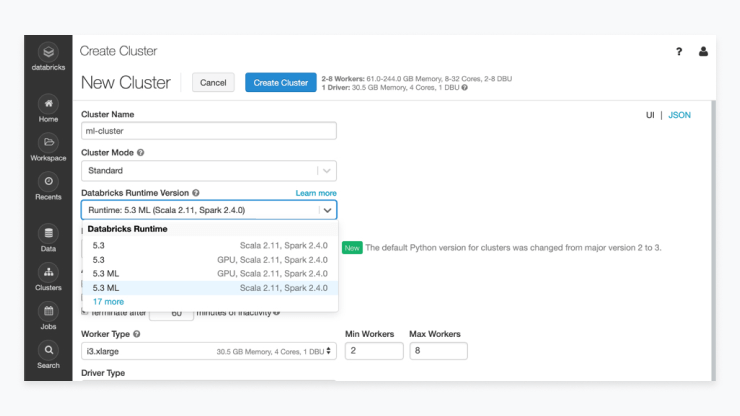The image size is (740, 416).
Task: Open the Data section
Action: tap(48, 238)
